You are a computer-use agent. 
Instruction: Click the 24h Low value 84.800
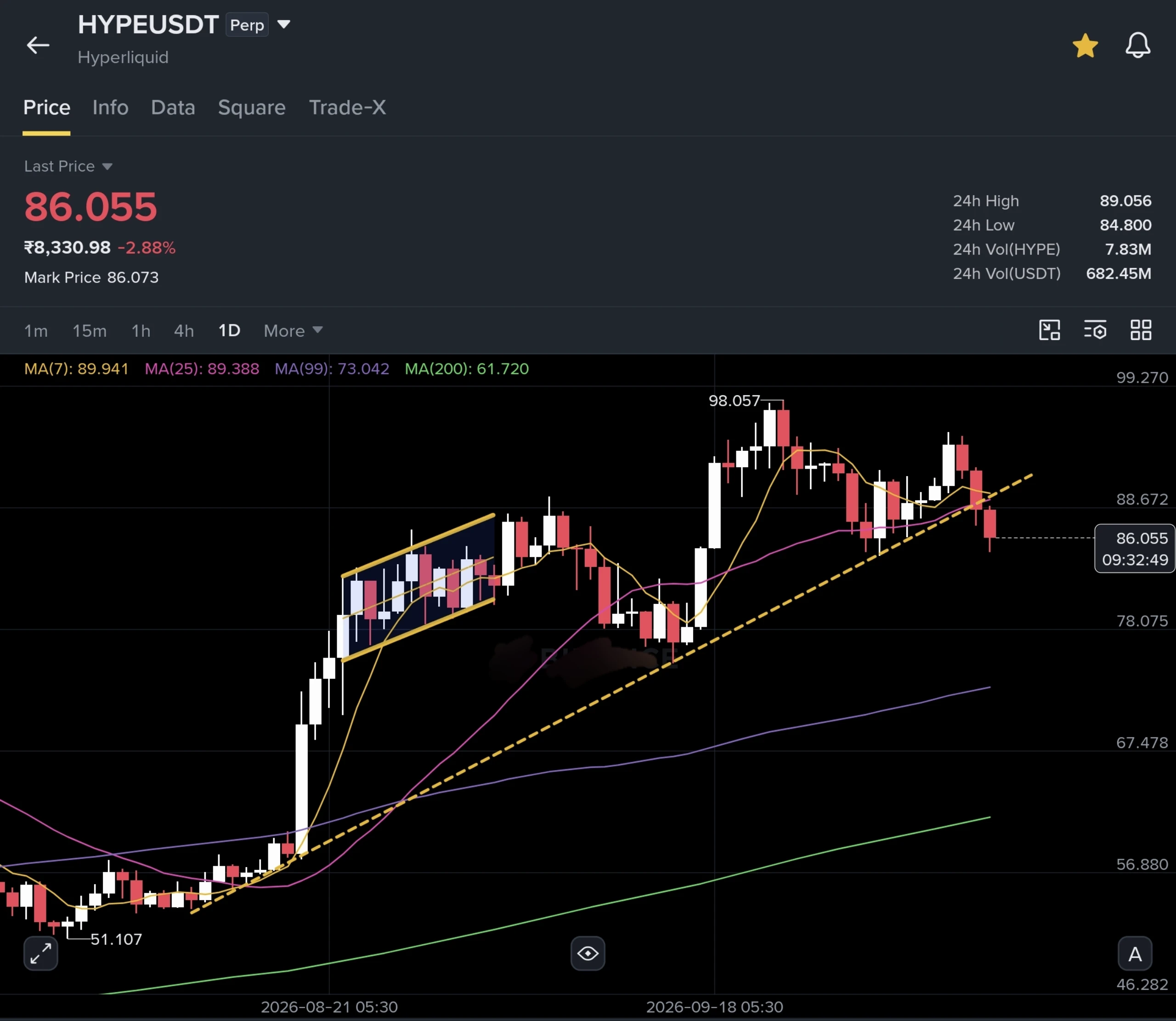click(1125, 225)
